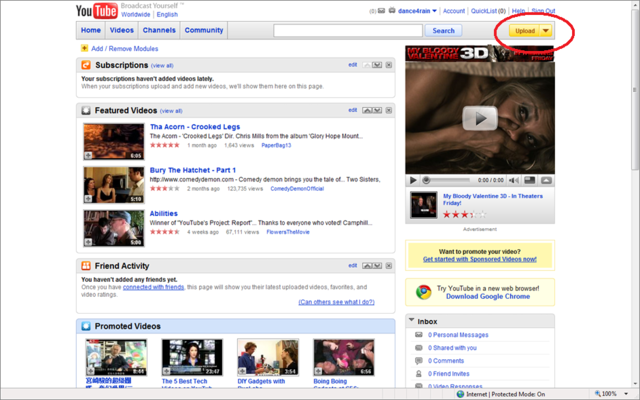Viewport: 640px width, 400px height.
Task: Open Tha Acorn - Crooked Legs title
Action: click(195, 127)
